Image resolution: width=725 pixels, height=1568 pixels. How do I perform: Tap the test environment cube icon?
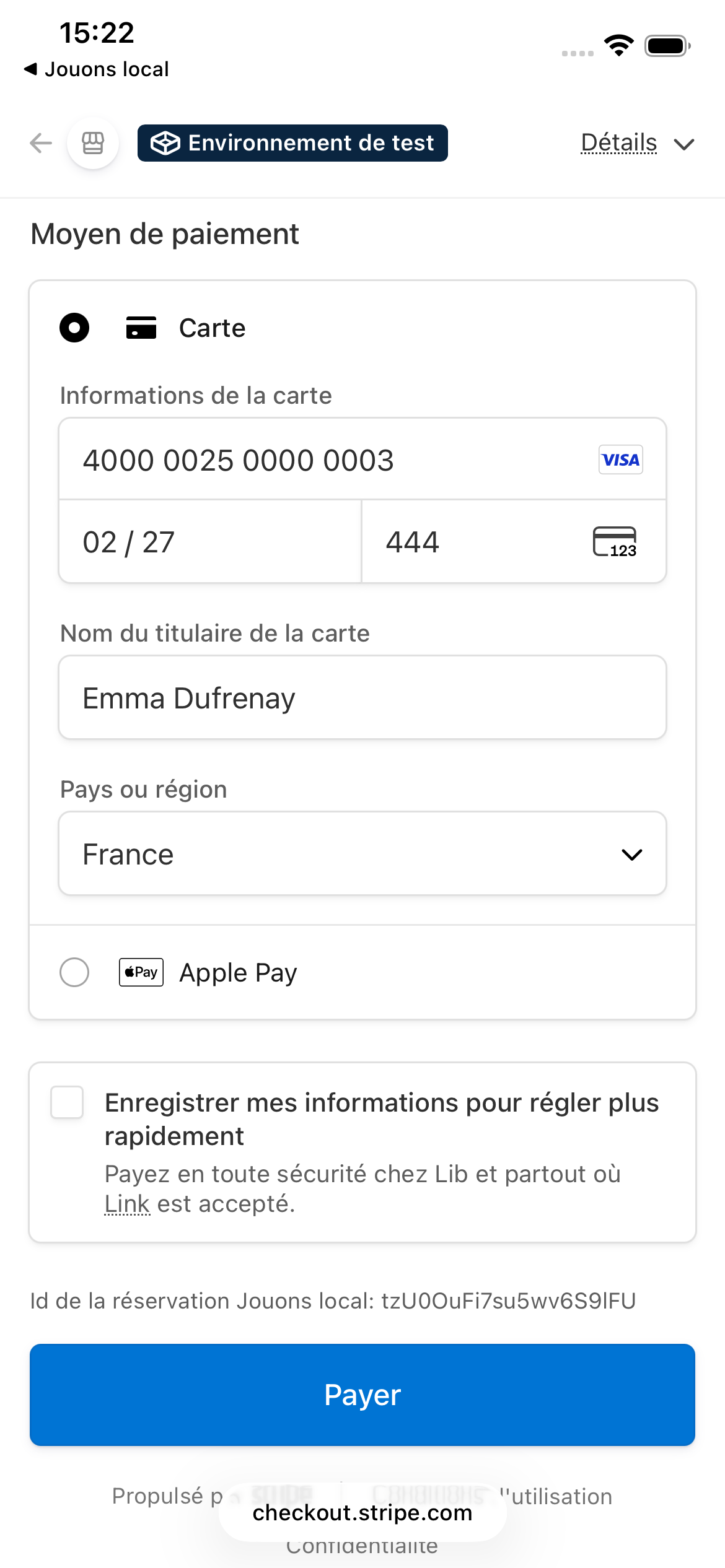tap(165, 143)
